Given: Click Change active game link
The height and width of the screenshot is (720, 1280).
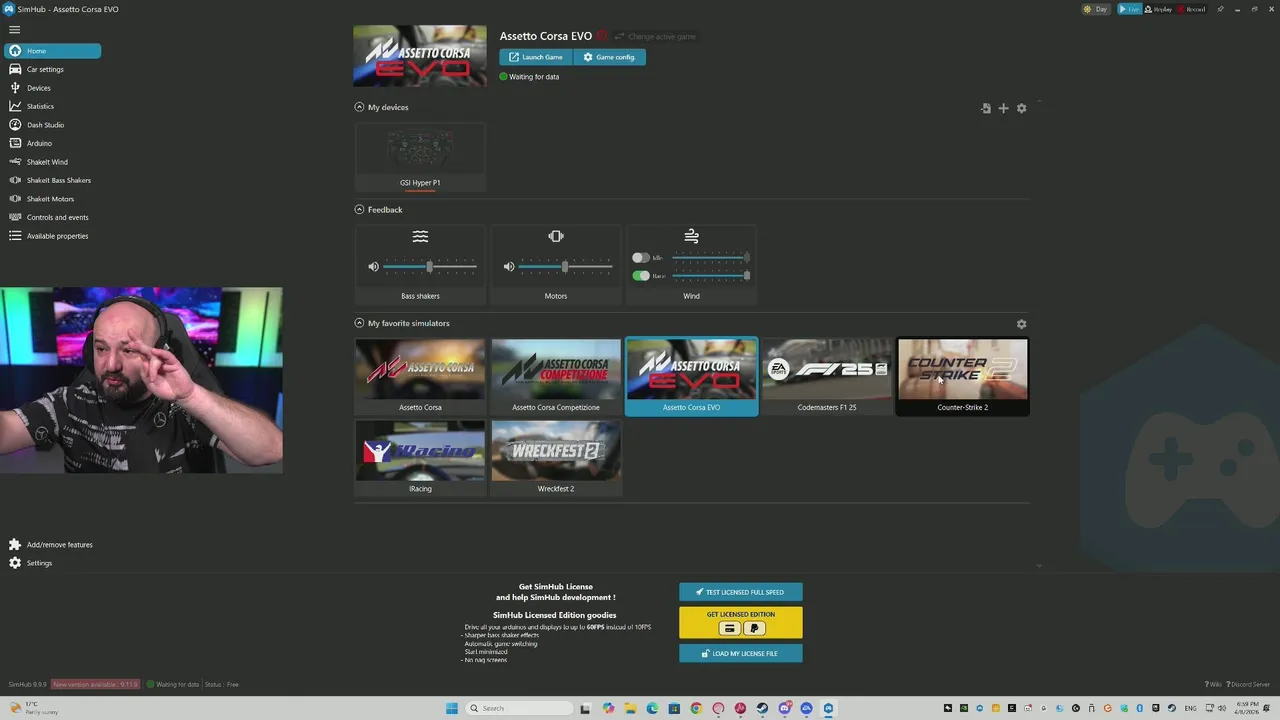Looking at the screenshot, I should (655, 37).
